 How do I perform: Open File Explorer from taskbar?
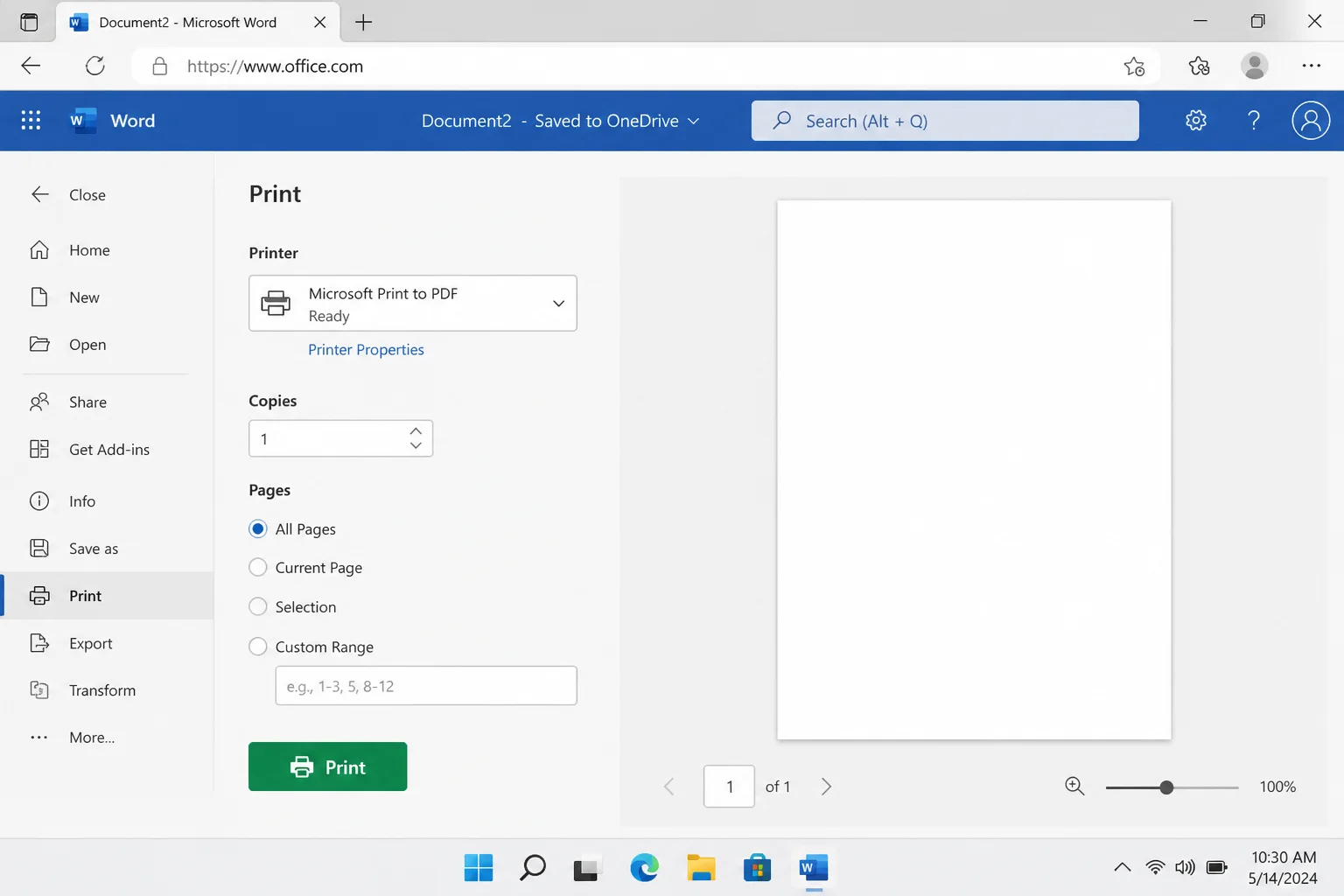701,868
